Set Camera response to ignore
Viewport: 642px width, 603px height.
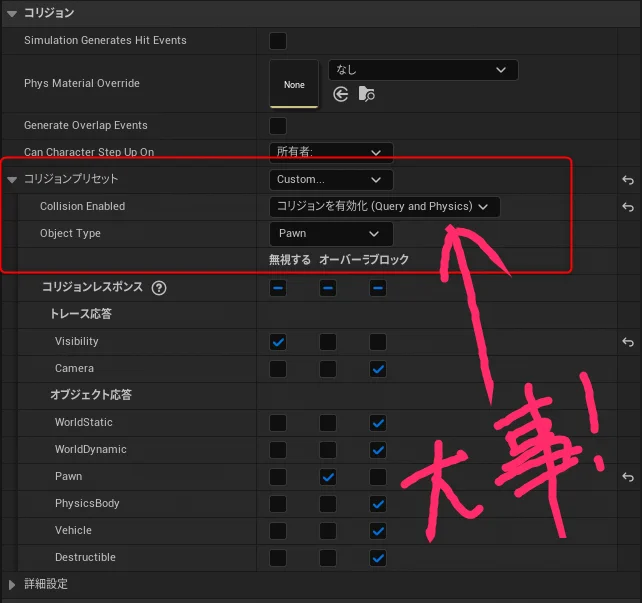278,369
